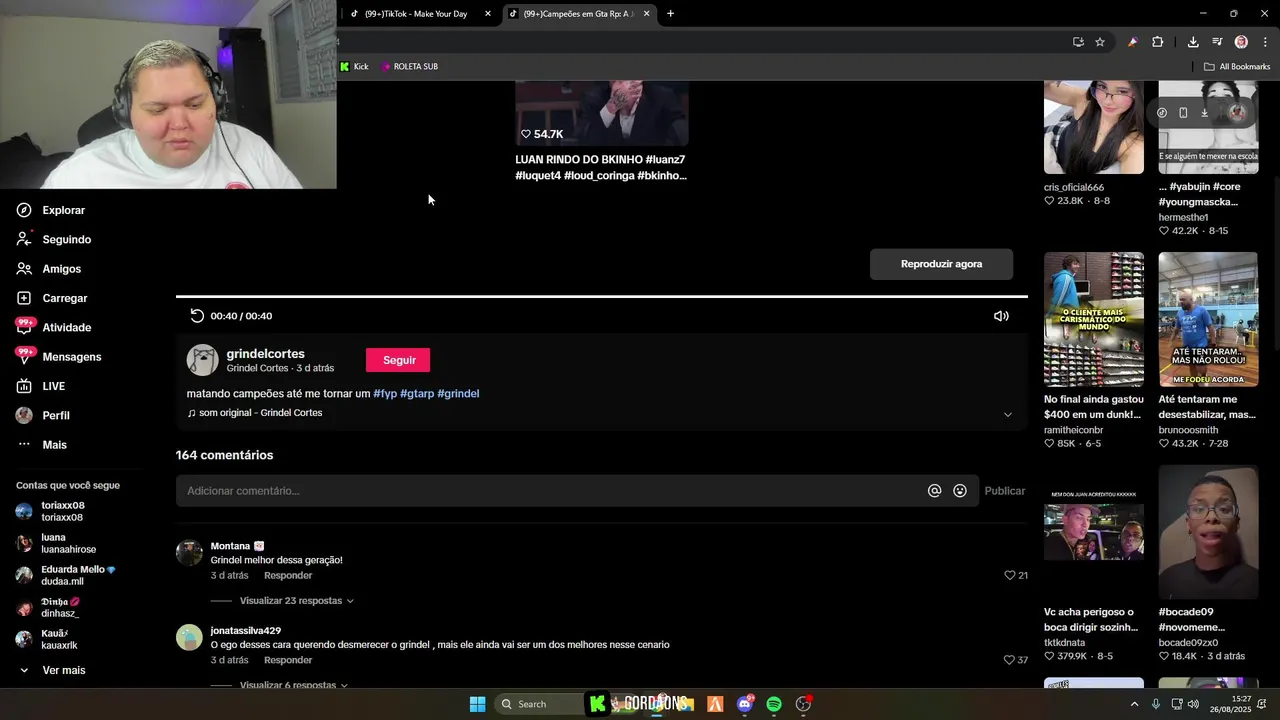Open browser Extensions puzzle icon
Image resolution: width=1280 pixels, height=720 pixels.
coord(1157,42)
